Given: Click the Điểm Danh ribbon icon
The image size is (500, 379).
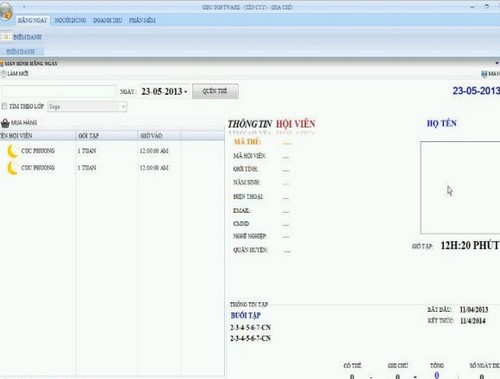Looking at the screenshot, I should click(6, 37).
